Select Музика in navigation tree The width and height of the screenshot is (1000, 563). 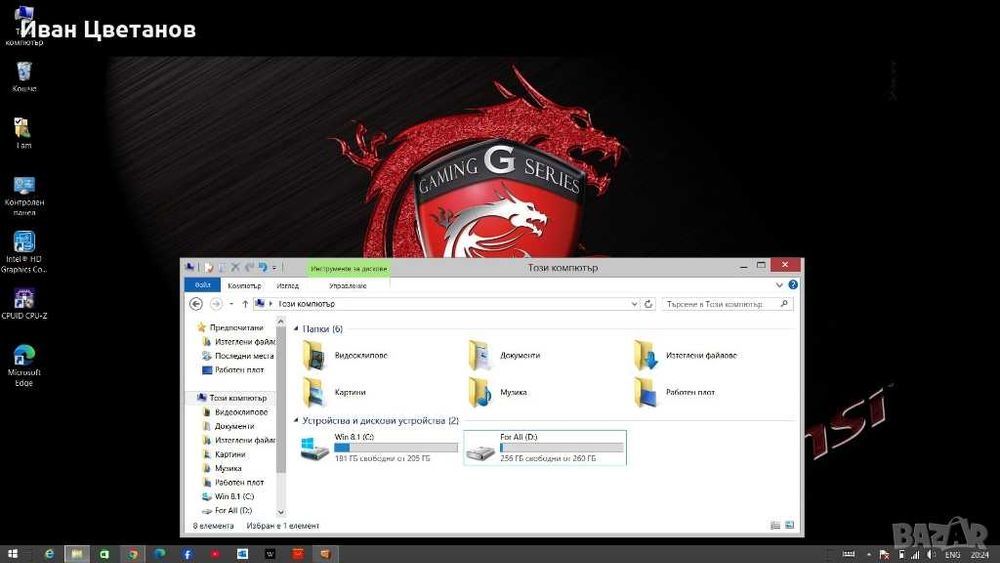click(228, 468)
